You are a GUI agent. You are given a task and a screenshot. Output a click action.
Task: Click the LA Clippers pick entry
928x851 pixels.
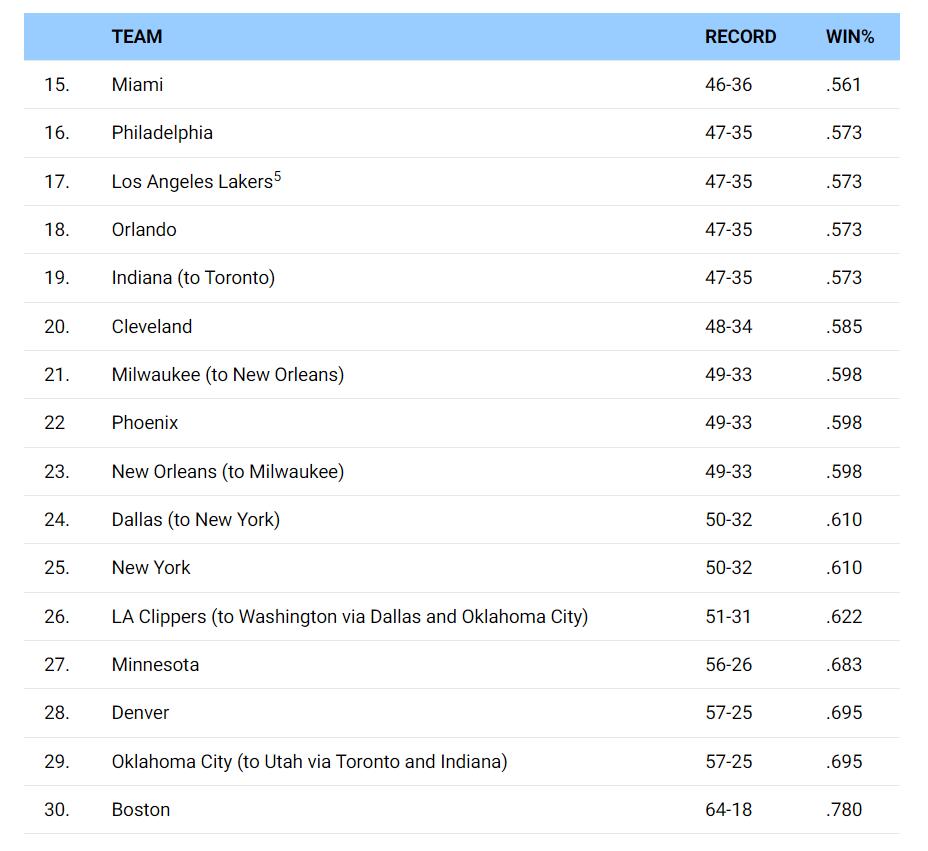coord(350,617)
